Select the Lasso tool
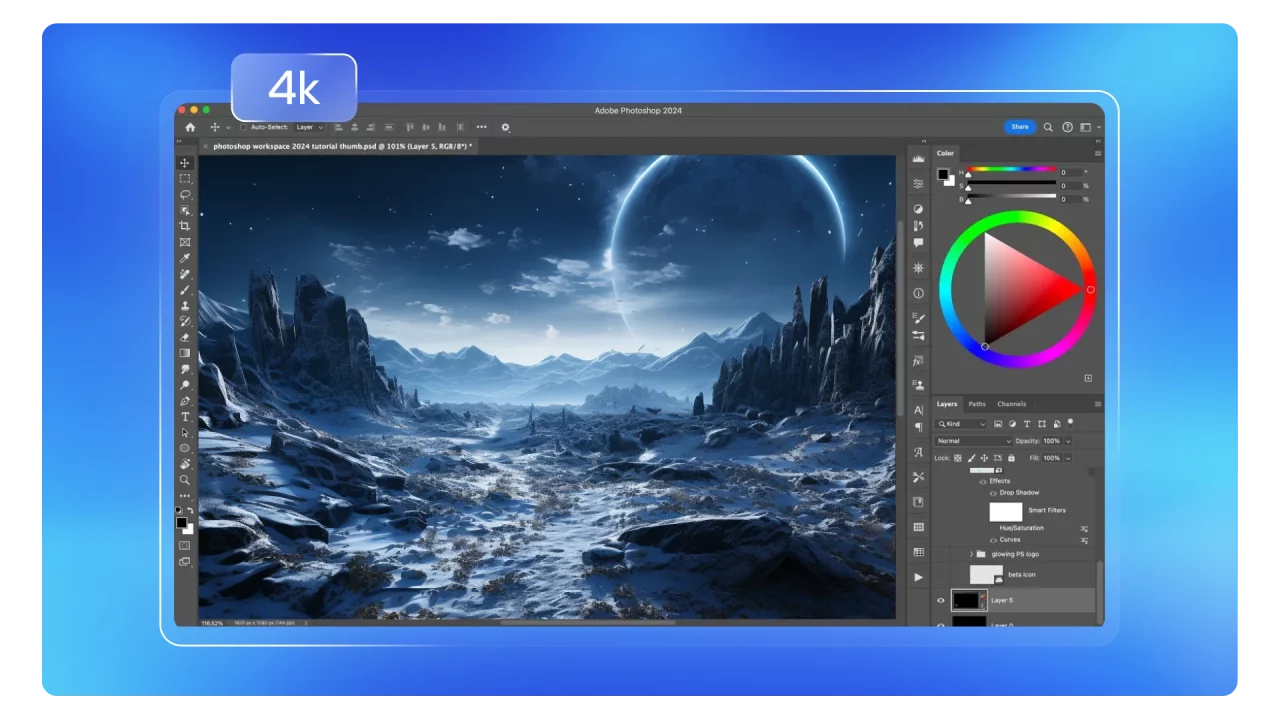Viewport: 1280px width, 720px height. click(x=185, y=194)
